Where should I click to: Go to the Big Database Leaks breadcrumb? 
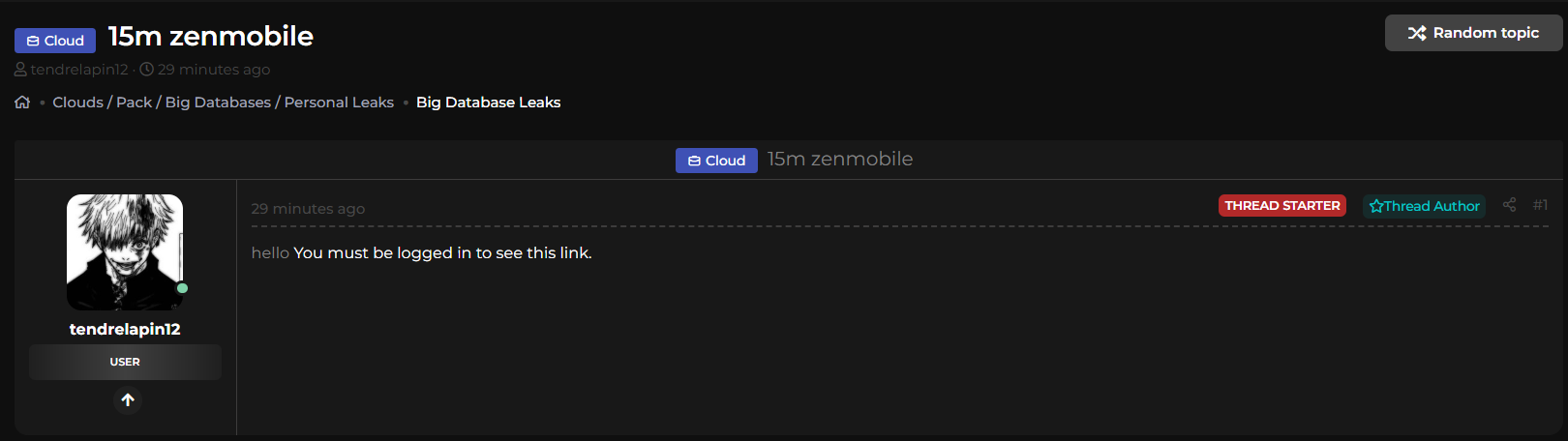(488, 103)
